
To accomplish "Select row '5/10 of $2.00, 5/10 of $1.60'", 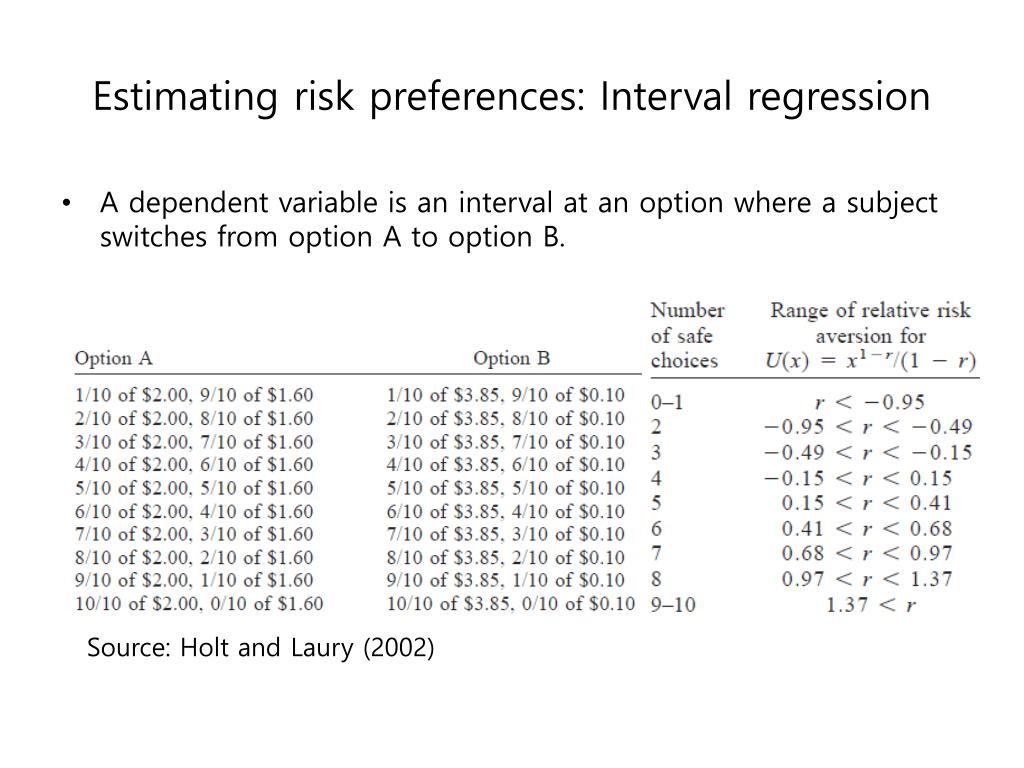I will click(x=194, y=488).
